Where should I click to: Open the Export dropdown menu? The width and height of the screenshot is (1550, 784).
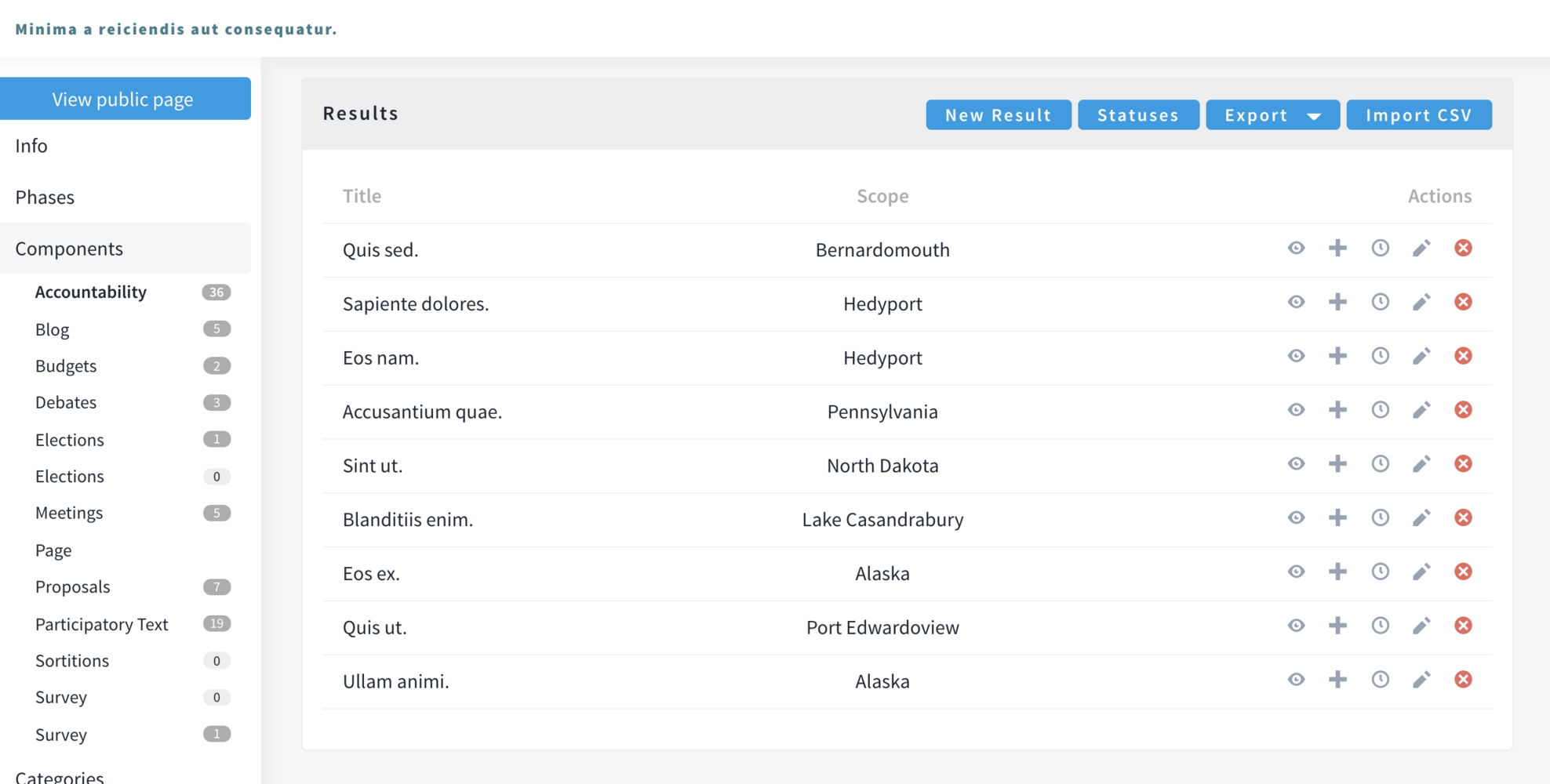tap(1272, 115)
